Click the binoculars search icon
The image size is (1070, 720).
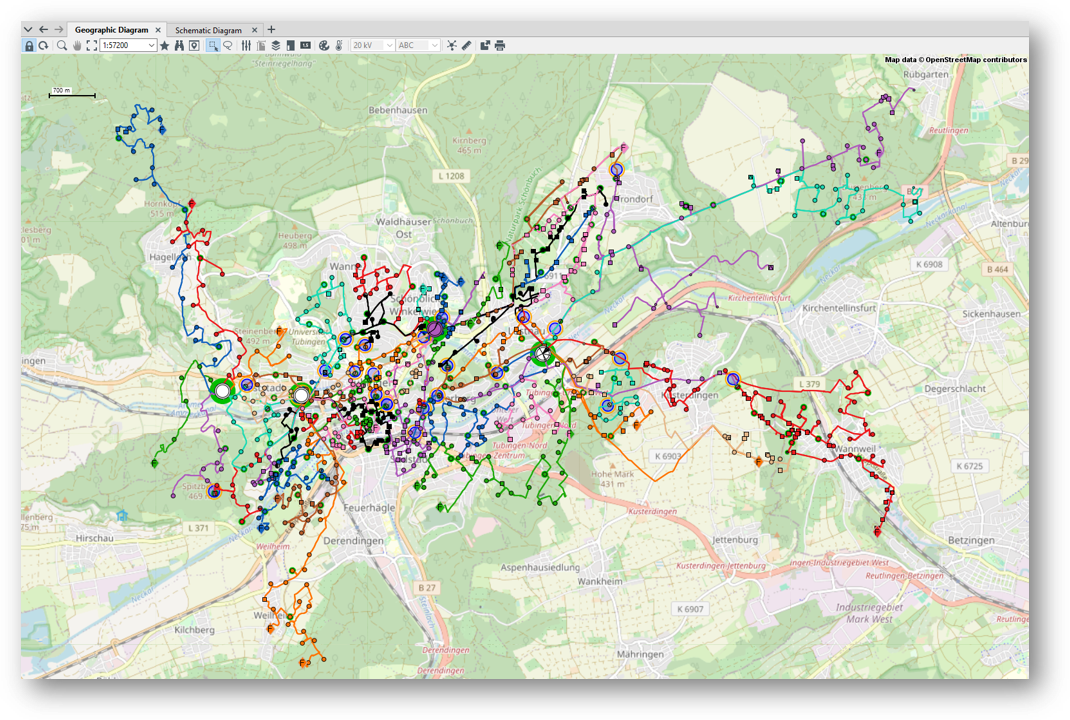pyautogui.click(x=180, y=46)
